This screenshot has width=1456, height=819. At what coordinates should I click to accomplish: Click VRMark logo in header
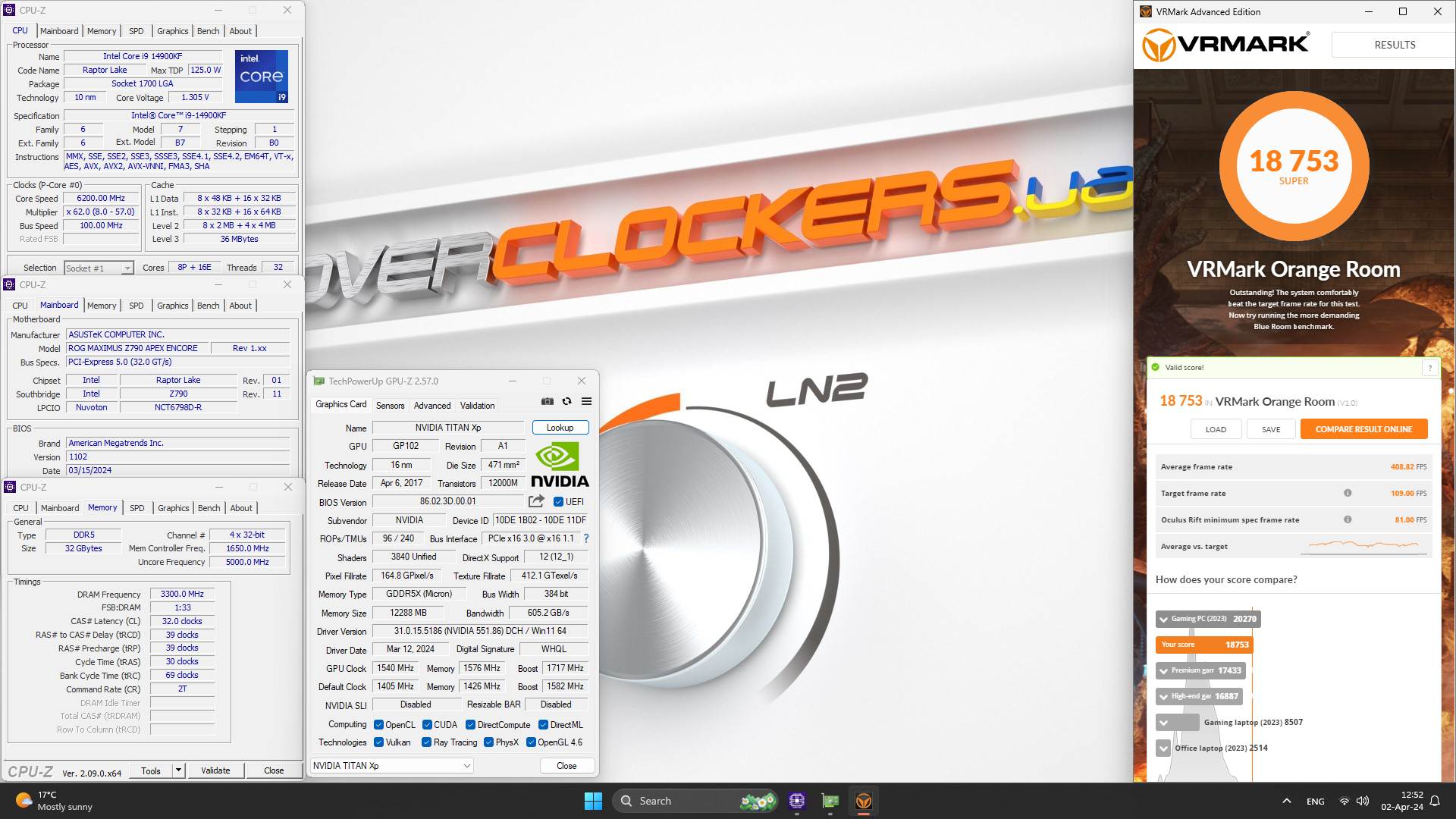coord(1226,45)
